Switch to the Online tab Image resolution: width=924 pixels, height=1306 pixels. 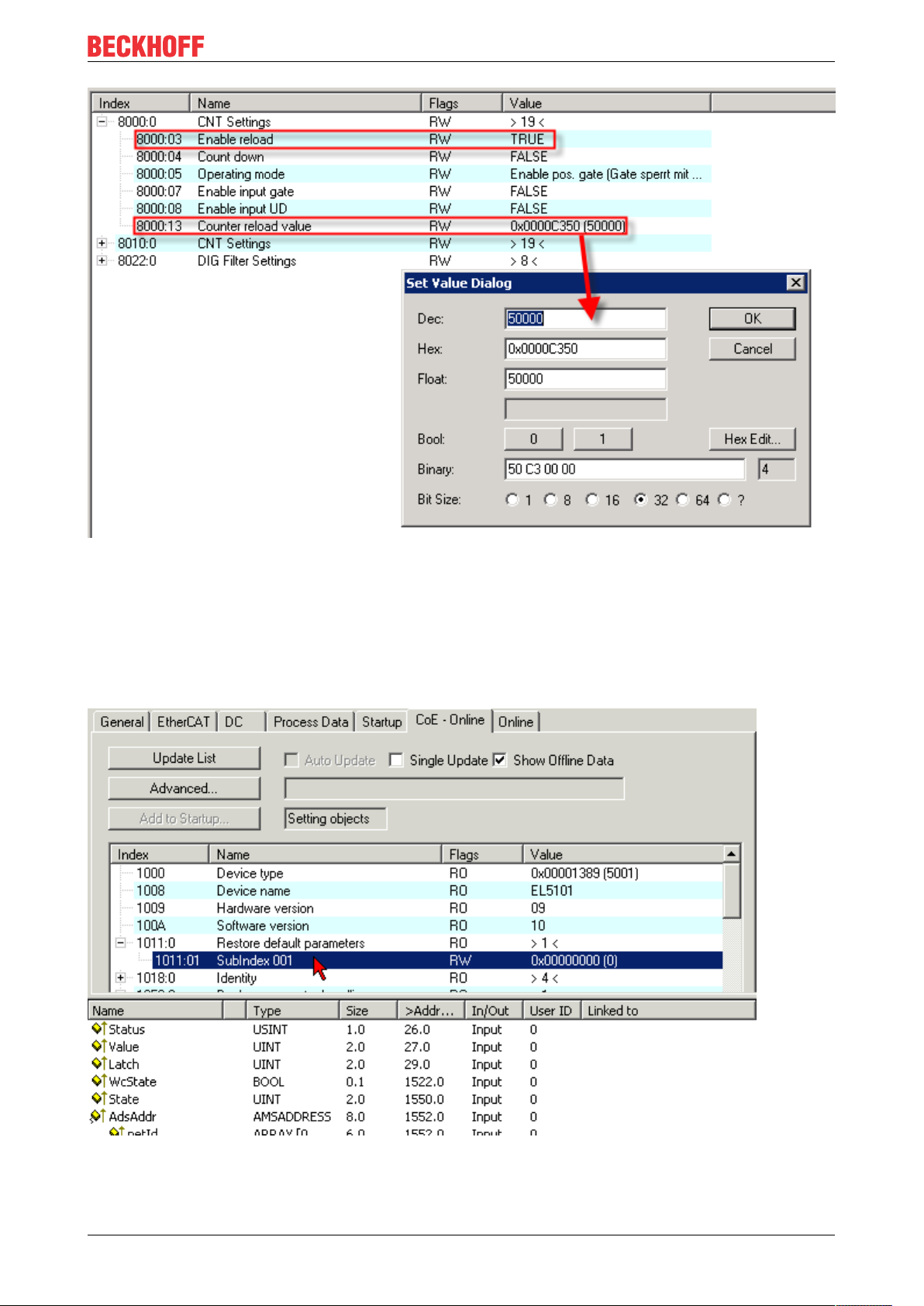515,722
